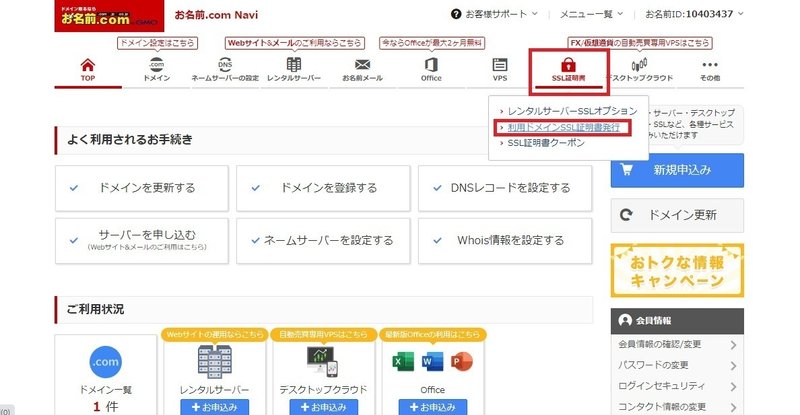Open the おトクな情報キャンペーン banner
Viewport: 800px width, 415px height.
(677, 271)
